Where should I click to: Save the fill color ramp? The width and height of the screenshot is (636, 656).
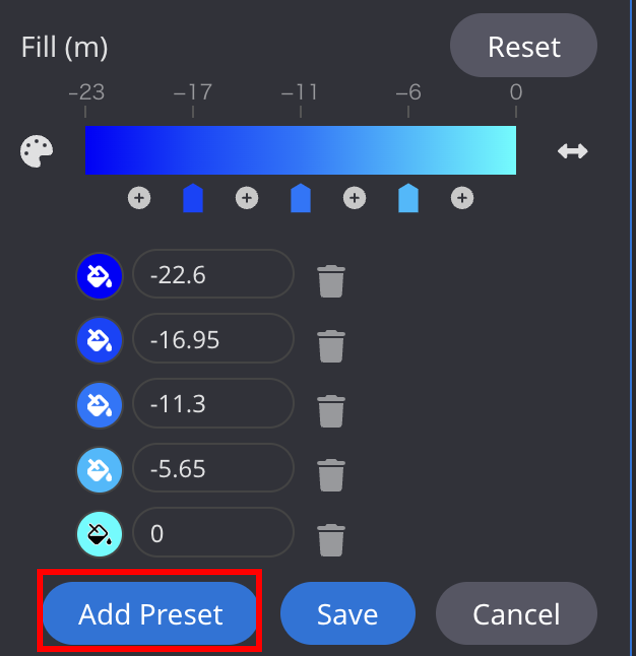click(x=348, y=613)
